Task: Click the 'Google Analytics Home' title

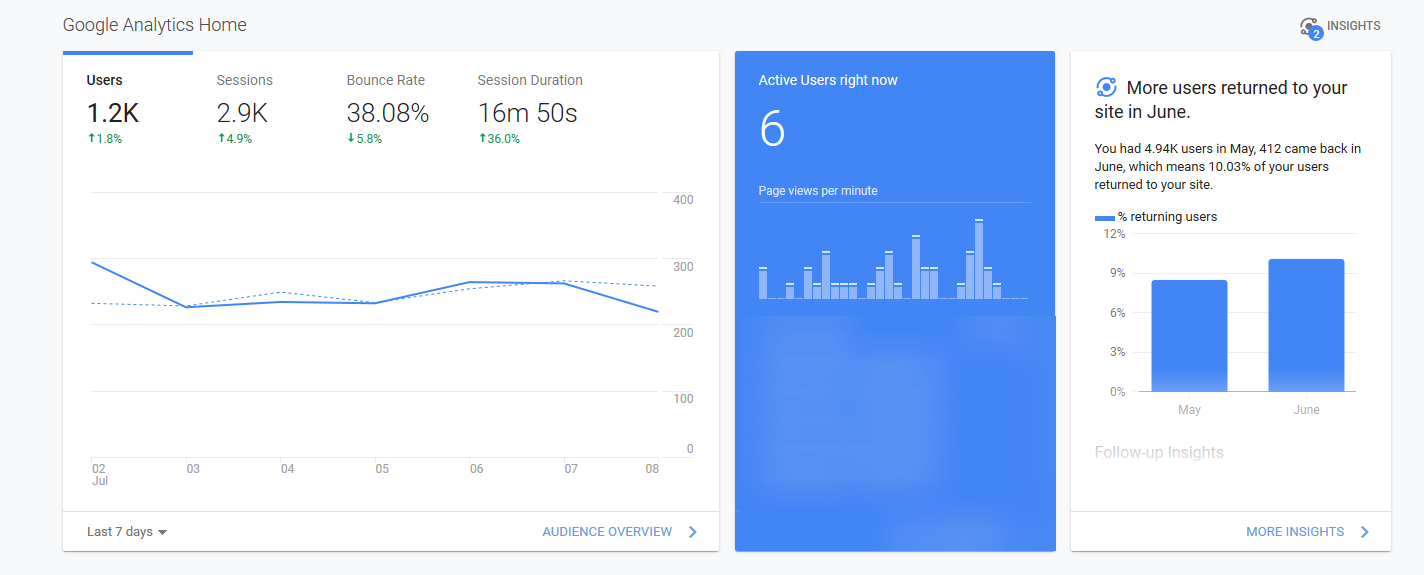Action: click(x=155, y=25)
